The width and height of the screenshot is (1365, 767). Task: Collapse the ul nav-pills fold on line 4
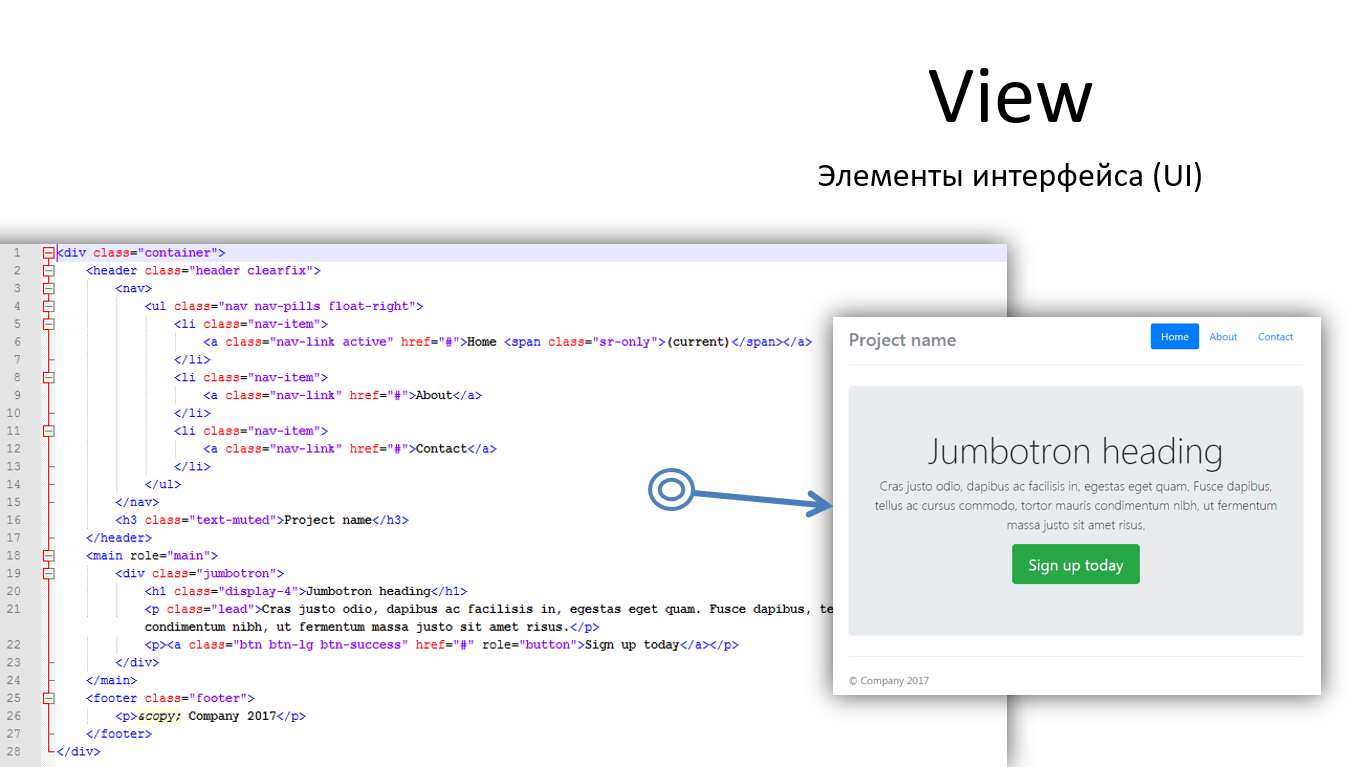(48, 307)
